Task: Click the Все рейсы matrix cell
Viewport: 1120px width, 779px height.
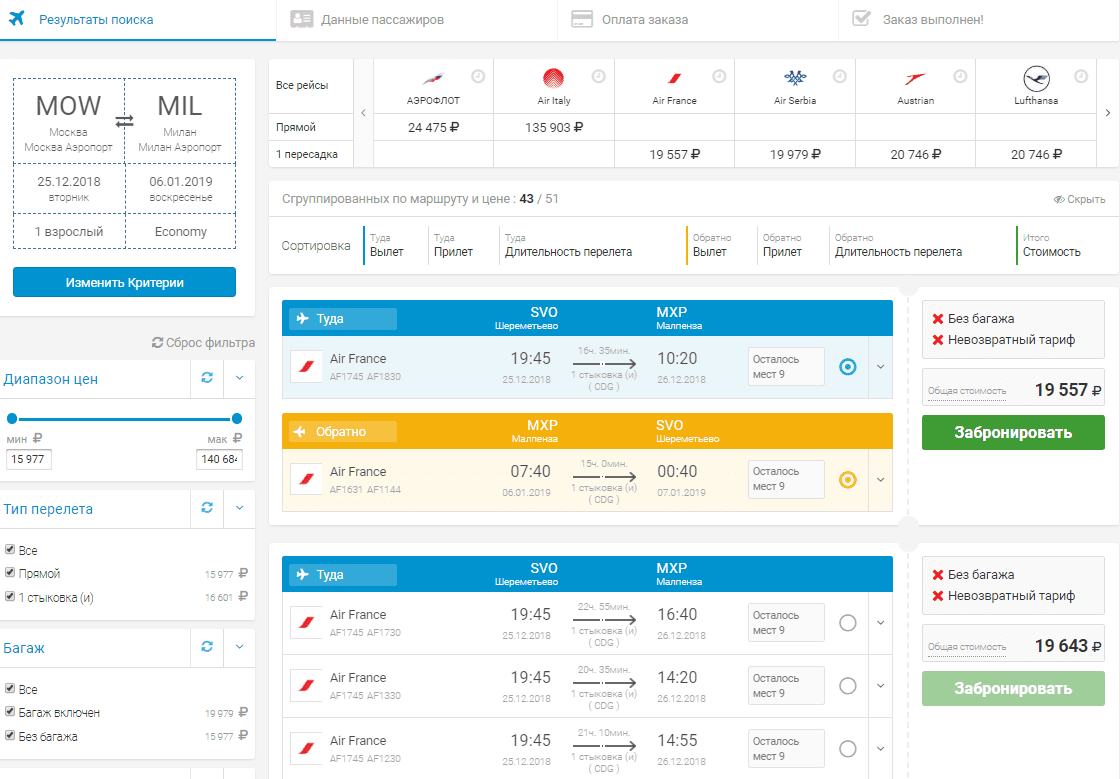Action: 311,86
